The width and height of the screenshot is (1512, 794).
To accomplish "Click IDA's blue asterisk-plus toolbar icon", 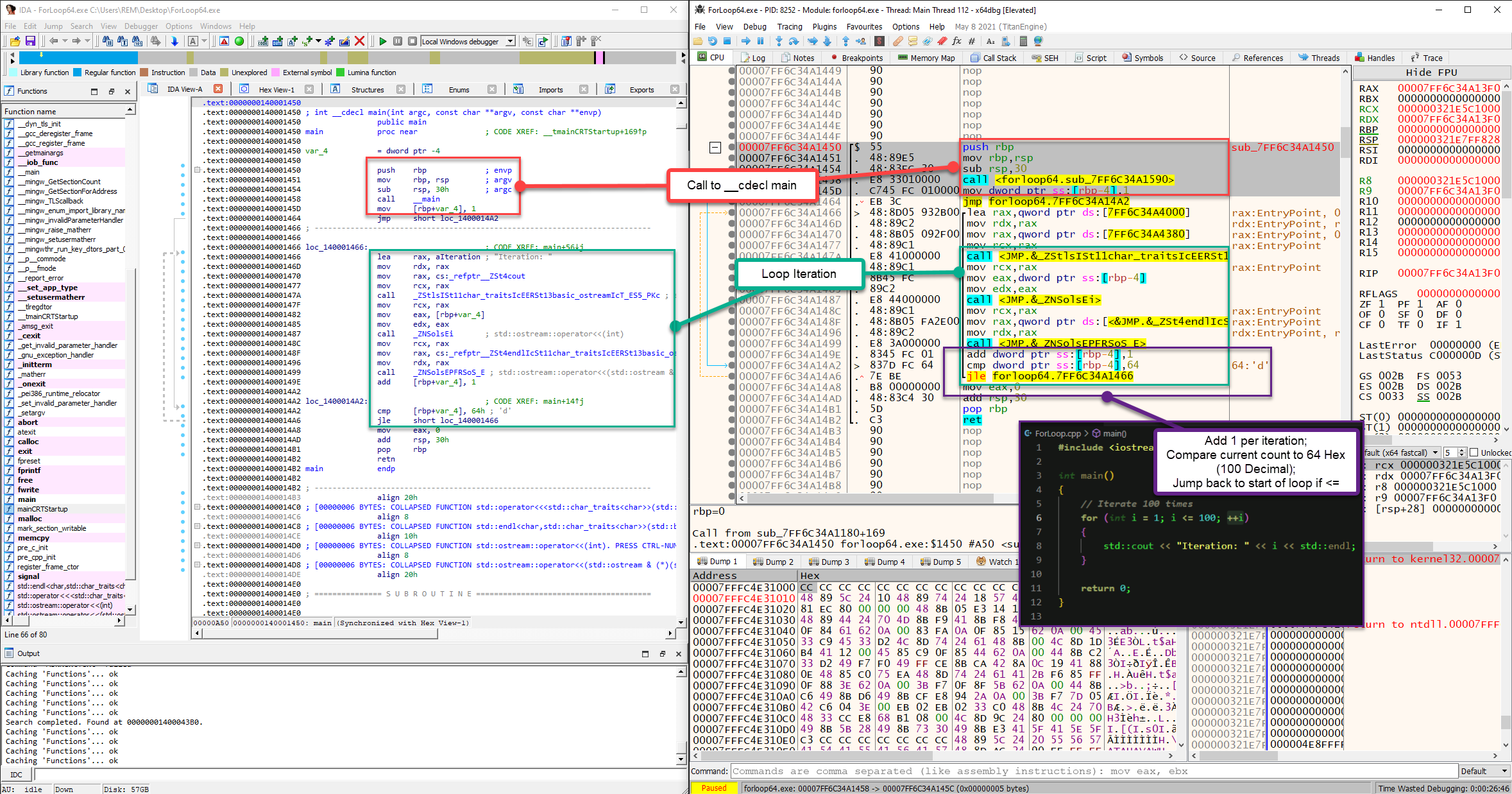I will pyautogui.click(x=330, y=41).
